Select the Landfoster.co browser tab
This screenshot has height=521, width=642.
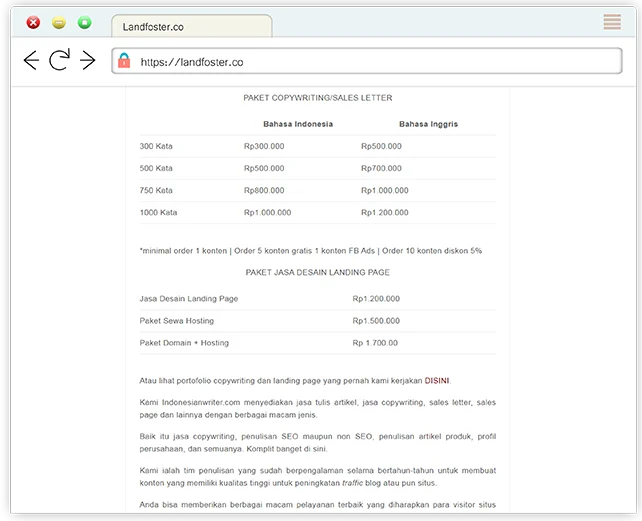coord(190,26)
